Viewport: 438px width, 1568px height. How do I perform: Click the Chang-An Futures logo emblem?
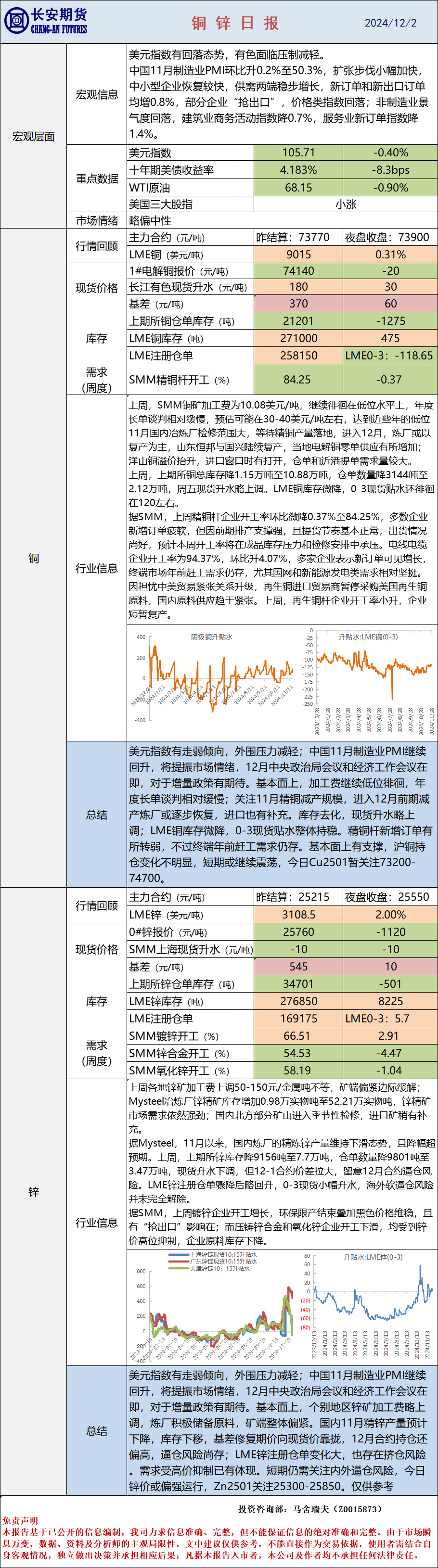tap(16, 21)
